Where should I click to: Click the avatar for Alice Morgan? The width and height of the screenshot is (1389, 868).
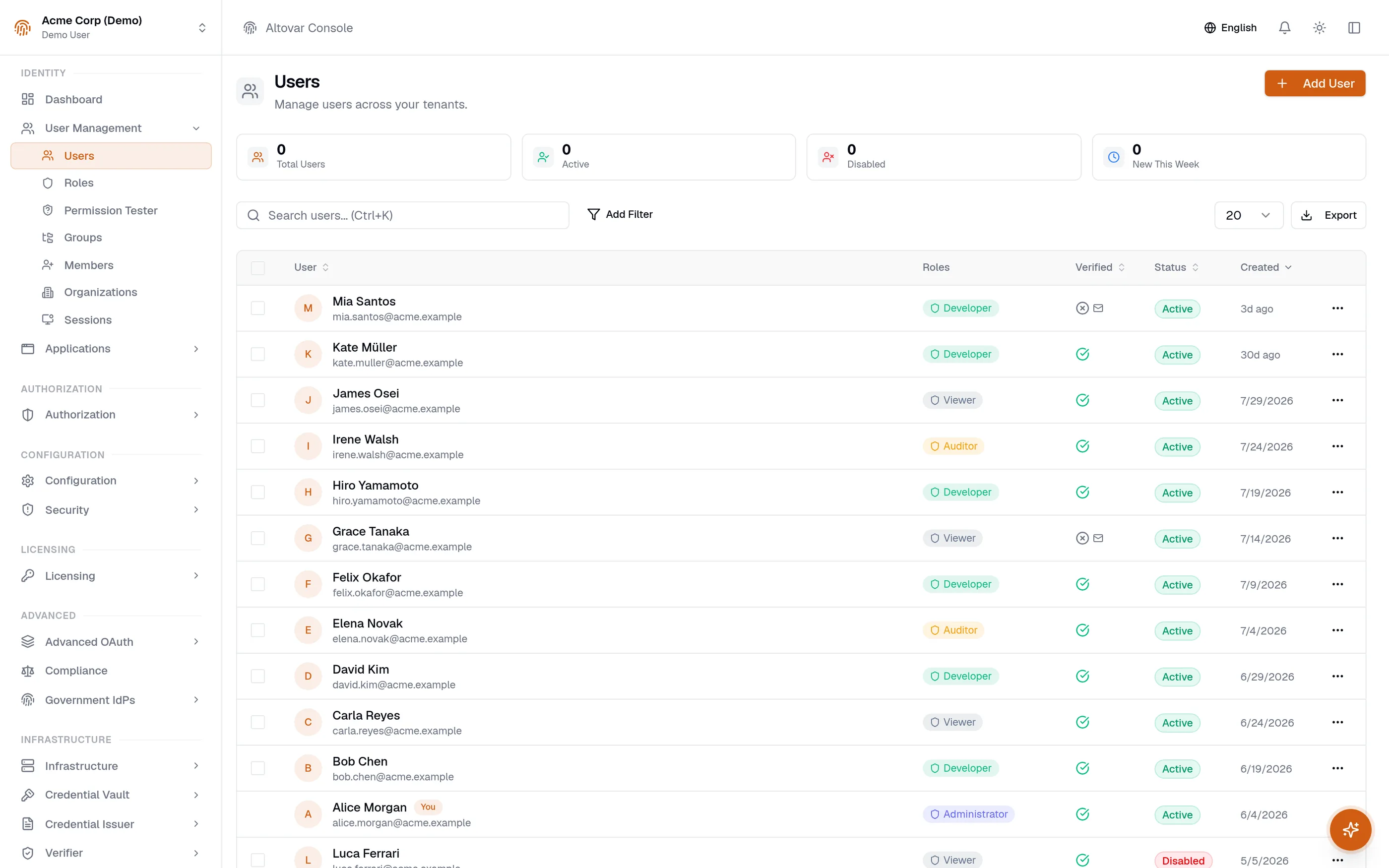(308, 814)
